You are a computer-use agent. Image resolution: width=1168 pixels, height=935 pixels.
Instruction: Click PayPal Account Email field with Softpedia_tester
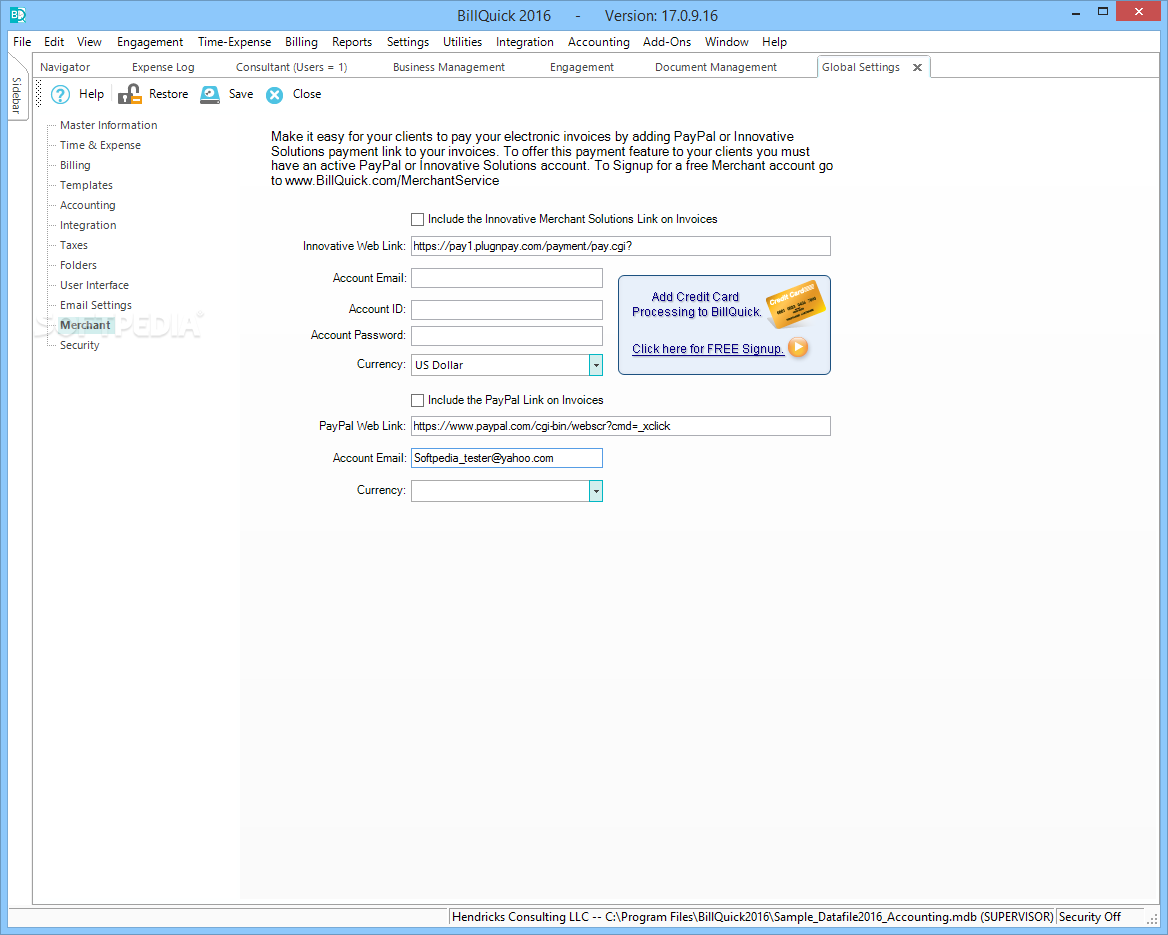[507, 458]
